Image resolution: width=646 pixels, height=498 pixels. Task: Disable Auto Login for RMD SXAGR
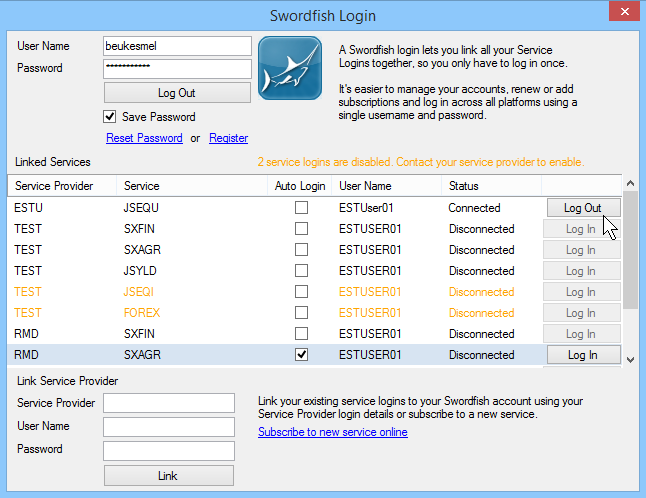(x=301, y=355)
